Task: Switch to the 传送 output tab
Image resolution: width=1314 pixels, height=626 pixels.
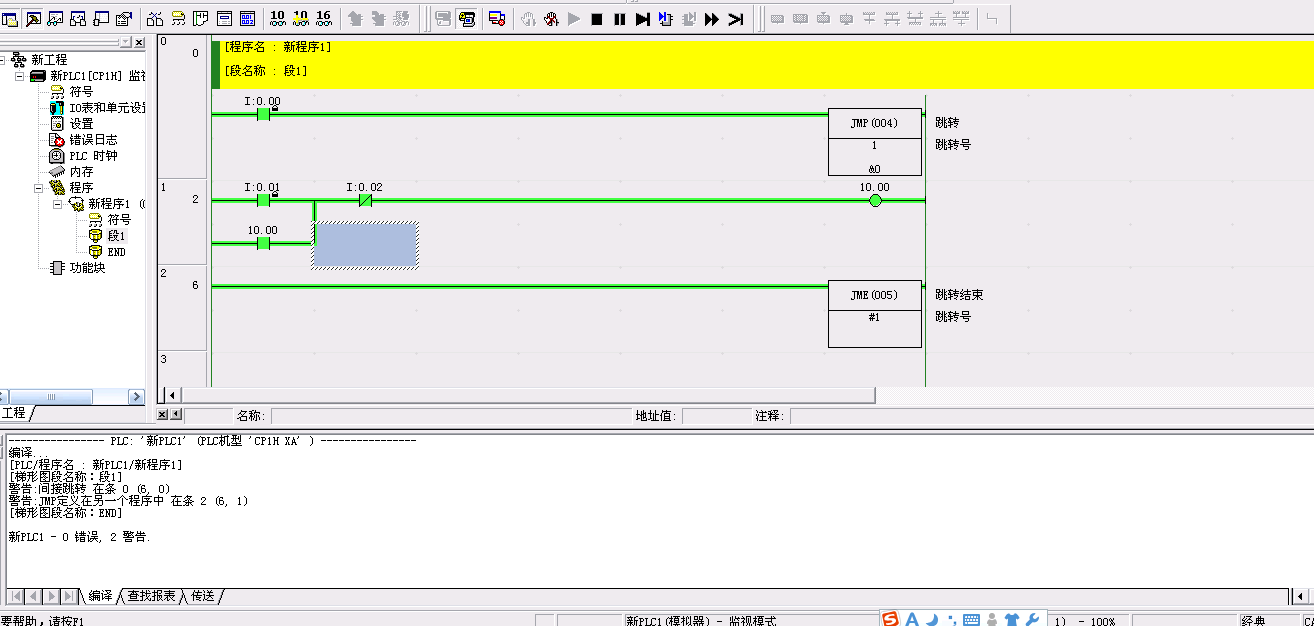Action: (x=203, y=596)
